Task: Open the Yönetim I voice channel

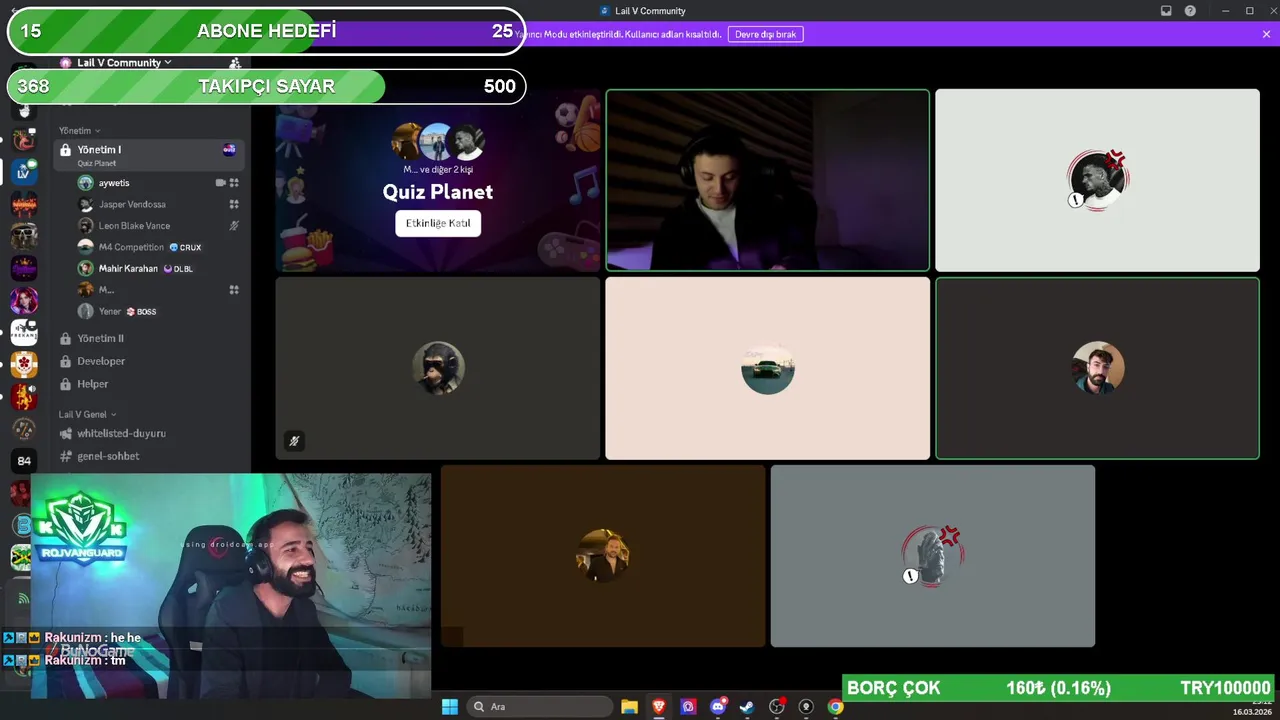Action: 149,154
